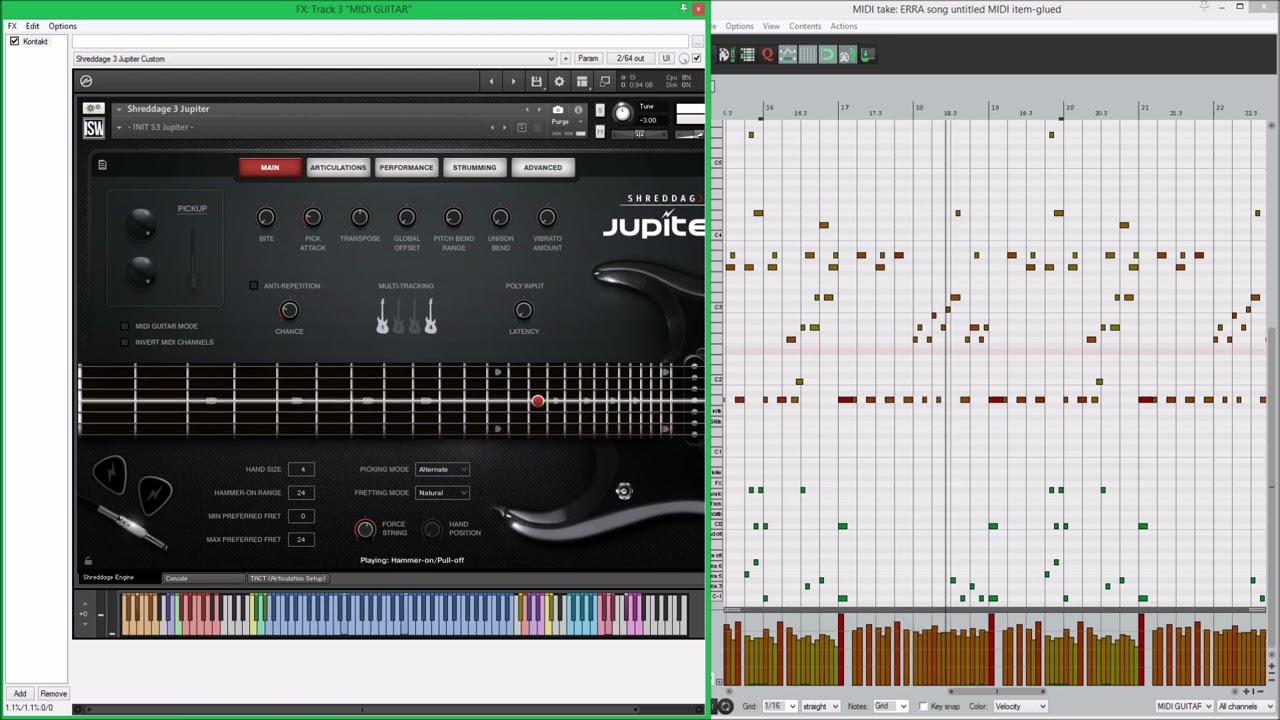Toggle Anti-Repetition checkbox

pos(253,286)
